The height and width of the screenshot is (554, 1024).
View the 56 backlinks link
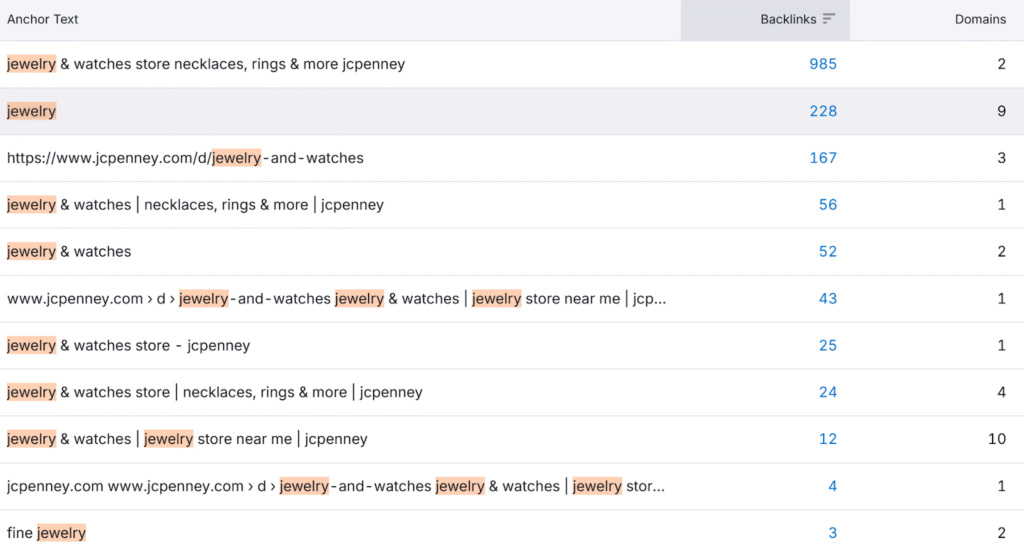coord(827,205)
